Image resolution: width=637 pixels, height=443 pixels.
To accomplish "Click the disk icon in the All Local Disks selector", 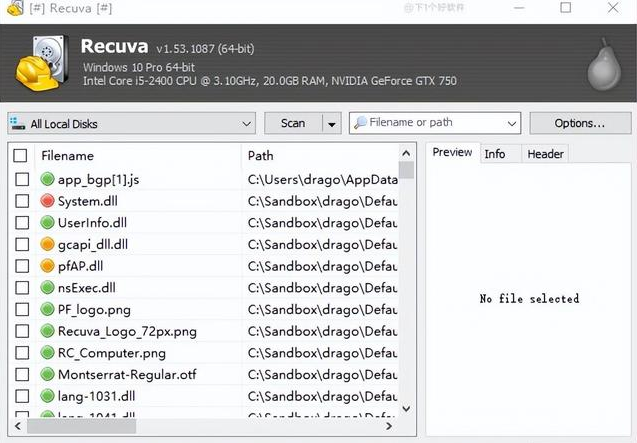I will (18, 124).
